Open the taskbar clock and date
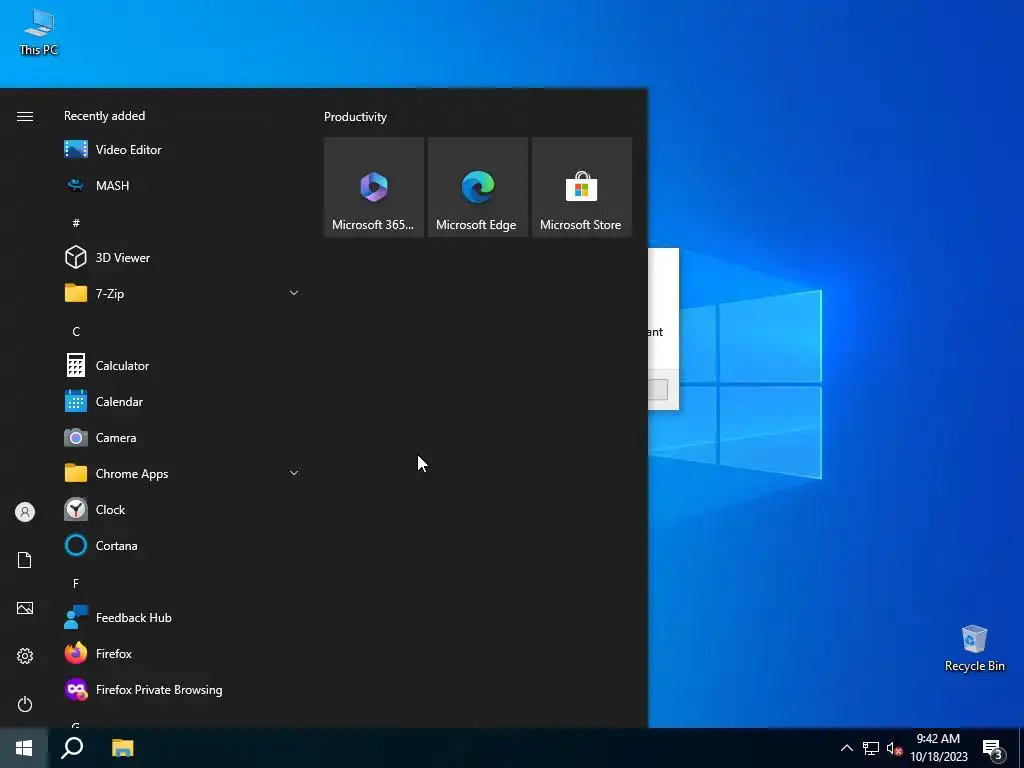 point(938,748)
